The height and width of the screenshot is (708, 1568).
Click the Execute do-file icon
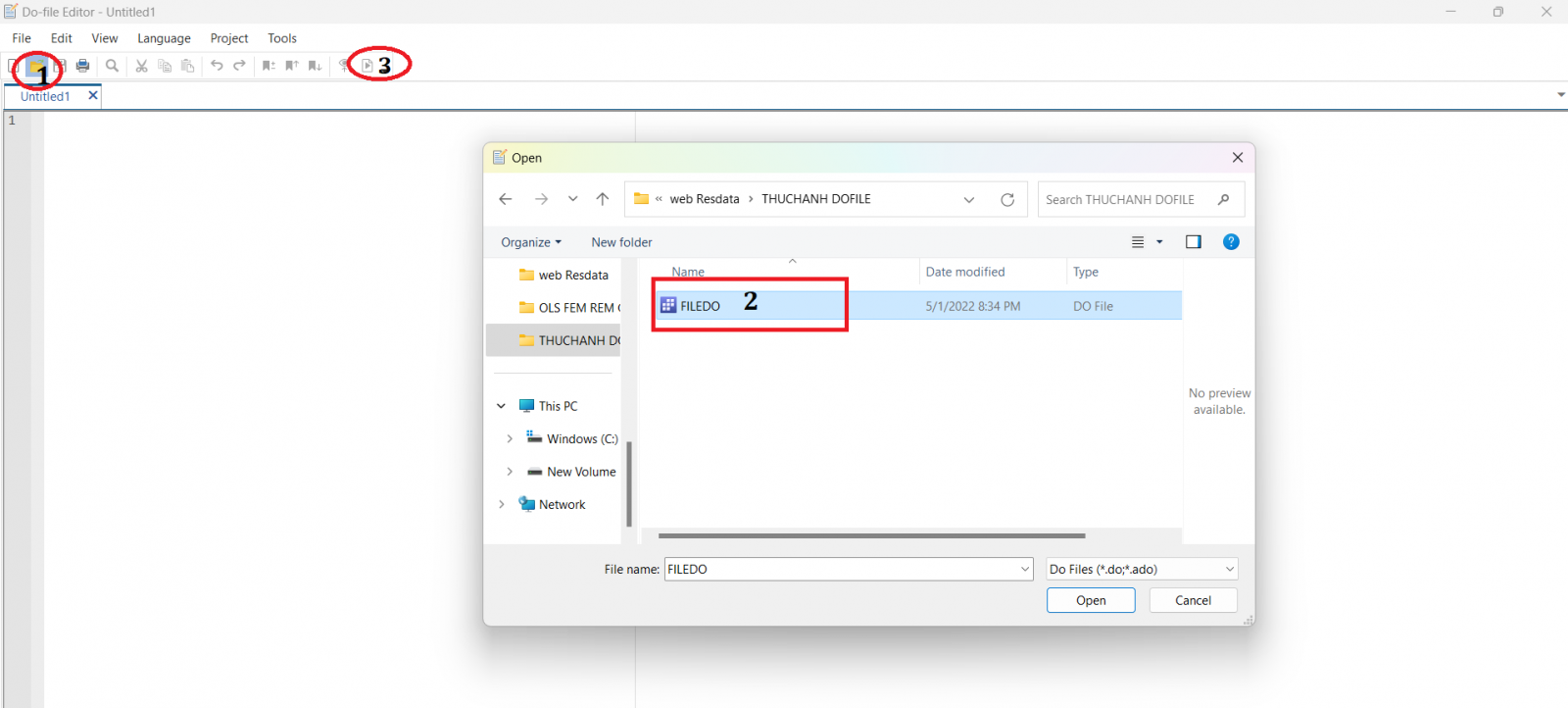(x=367, y=66)
